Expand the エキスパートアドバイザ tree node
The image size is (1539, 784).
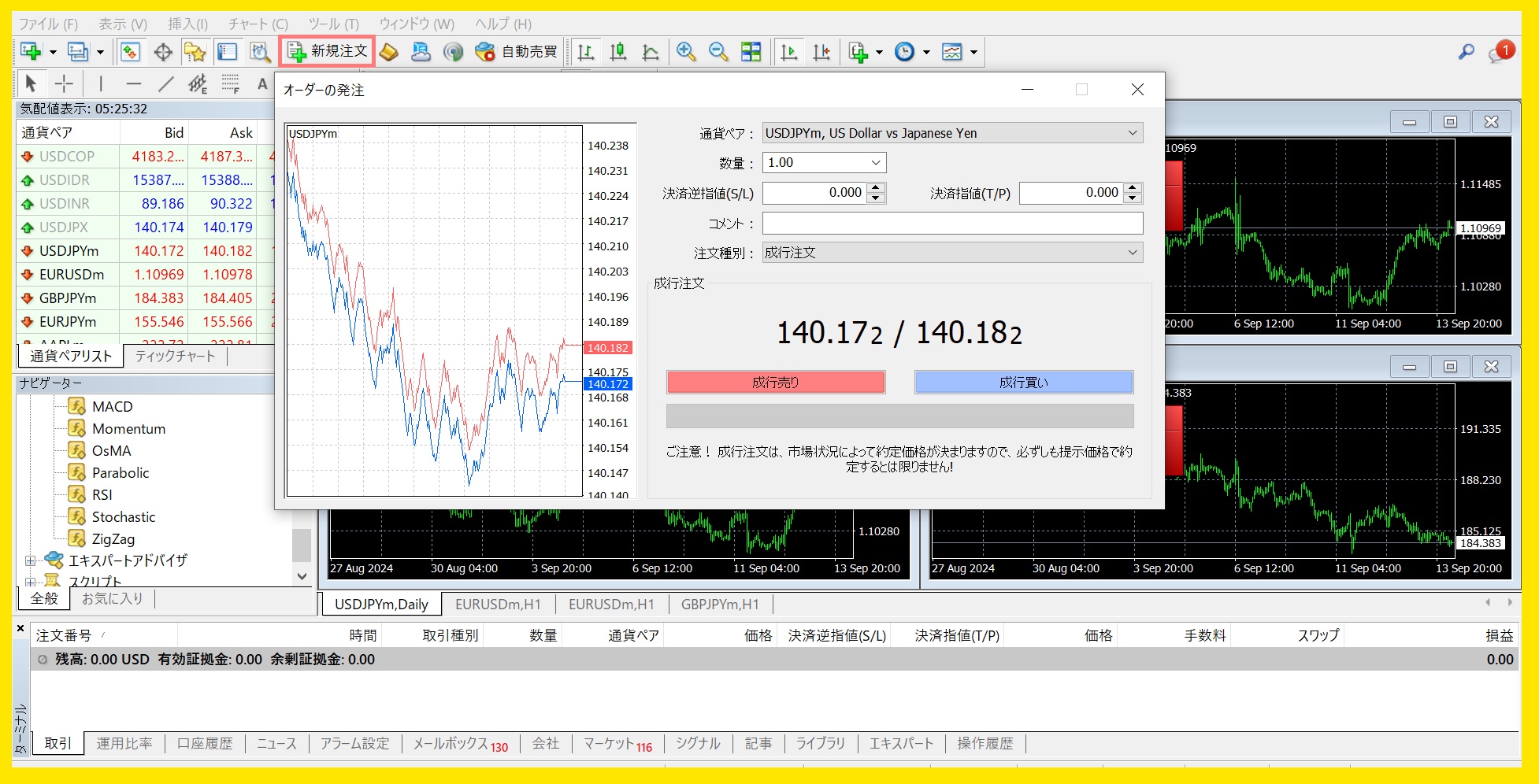[30, 560]
